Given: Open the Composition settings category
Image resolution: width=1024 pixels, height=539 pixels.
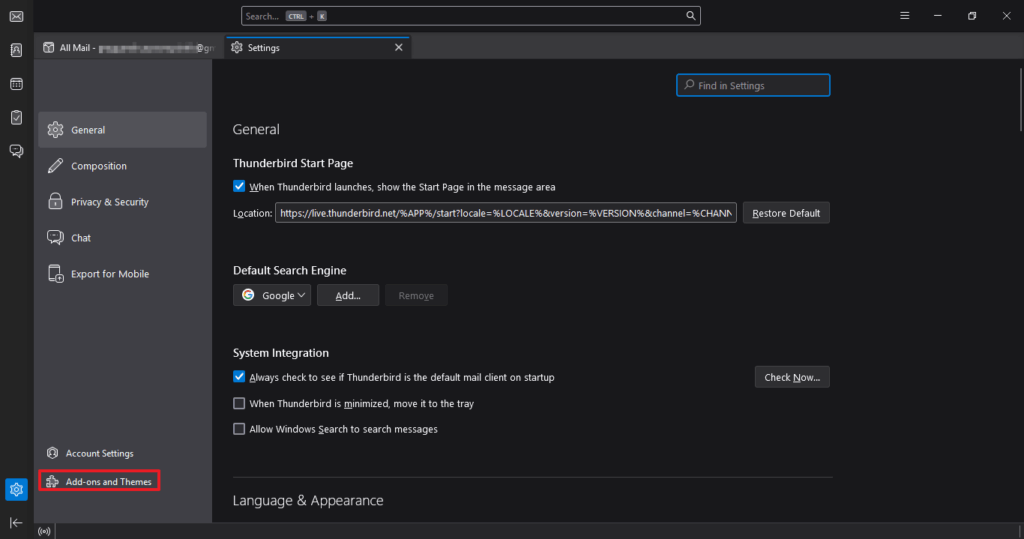Looking at the screenshot, I should 123,166.
